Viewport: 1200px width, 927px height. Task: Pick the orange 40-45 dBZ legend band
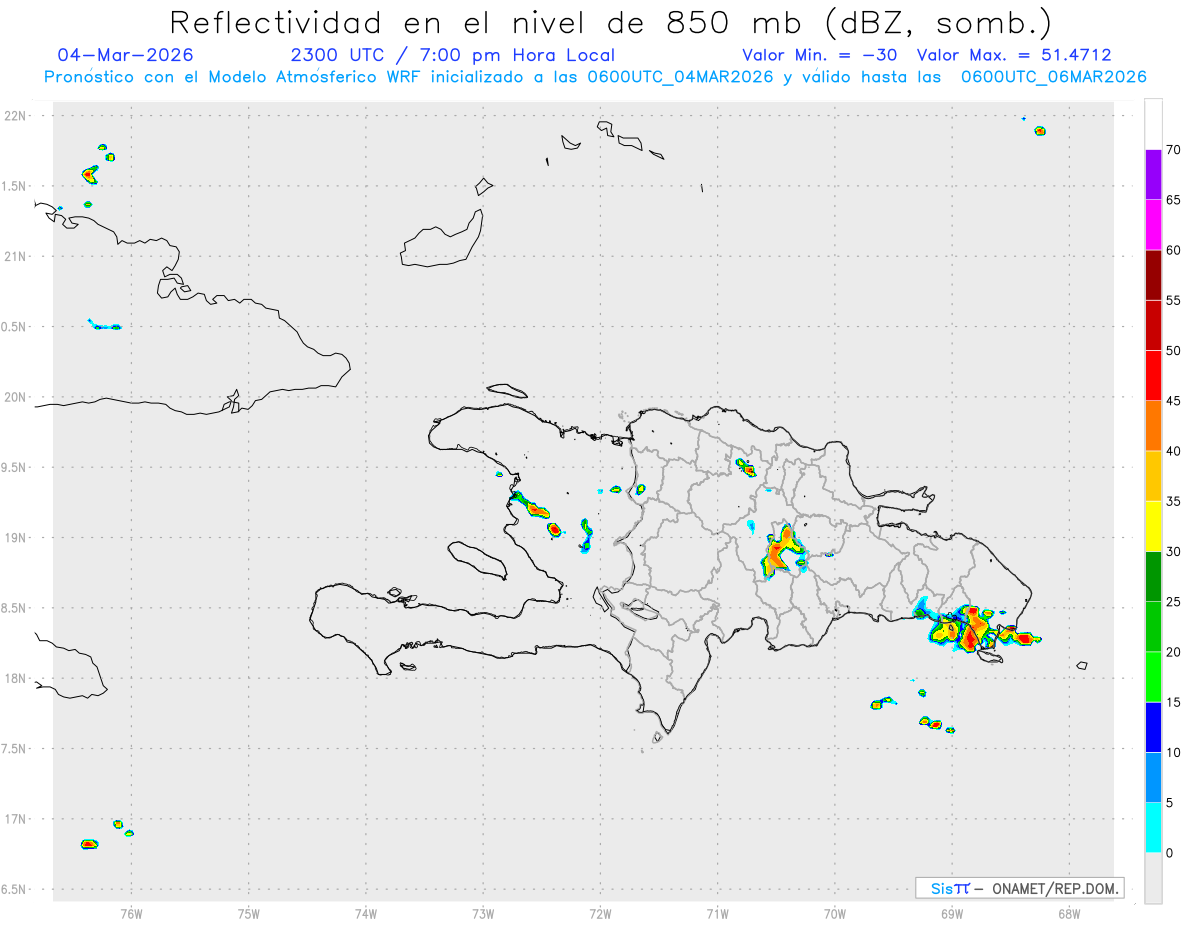[x=1153, y=426]
